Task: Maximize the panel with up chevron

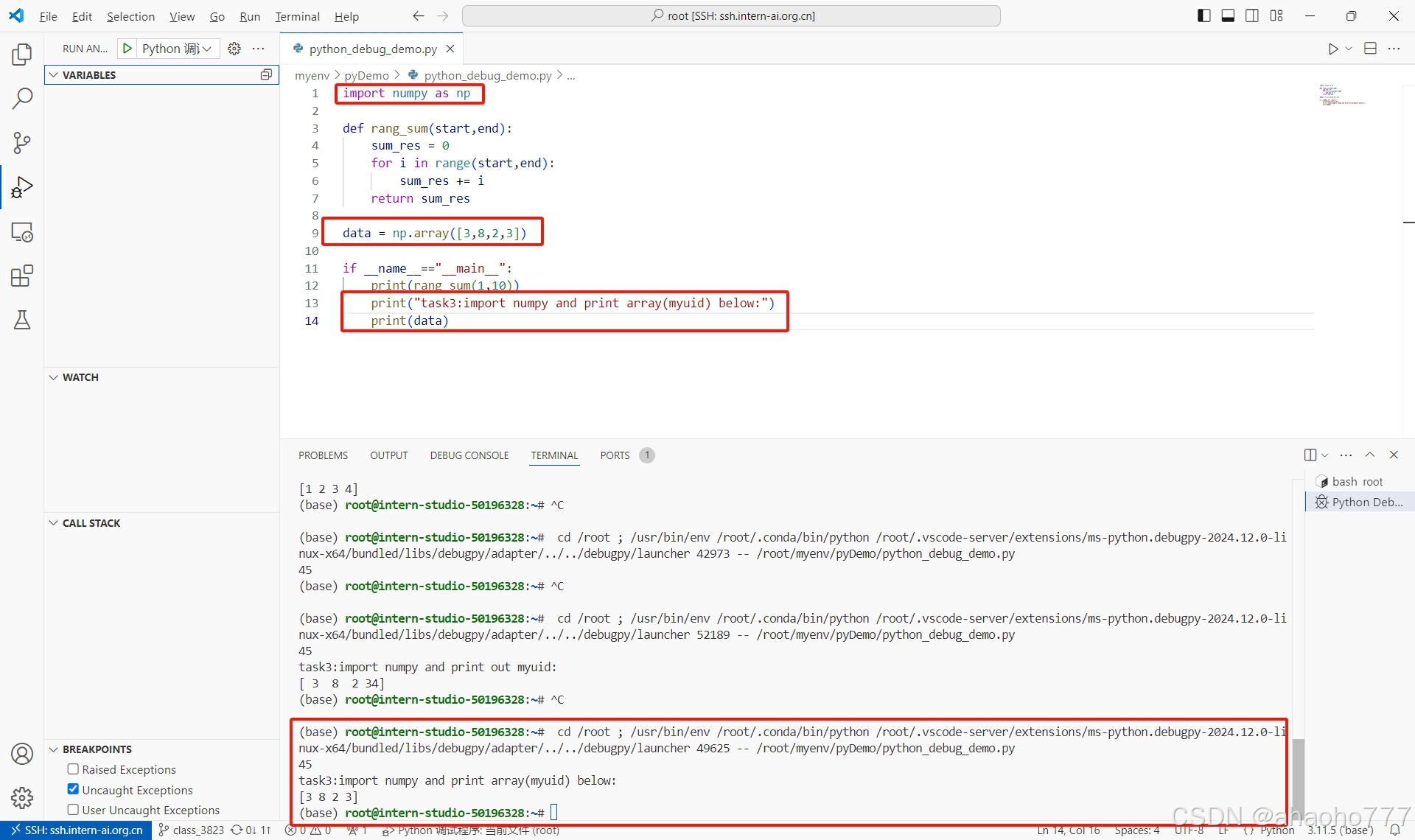Action: click(x=1370, y=455)
